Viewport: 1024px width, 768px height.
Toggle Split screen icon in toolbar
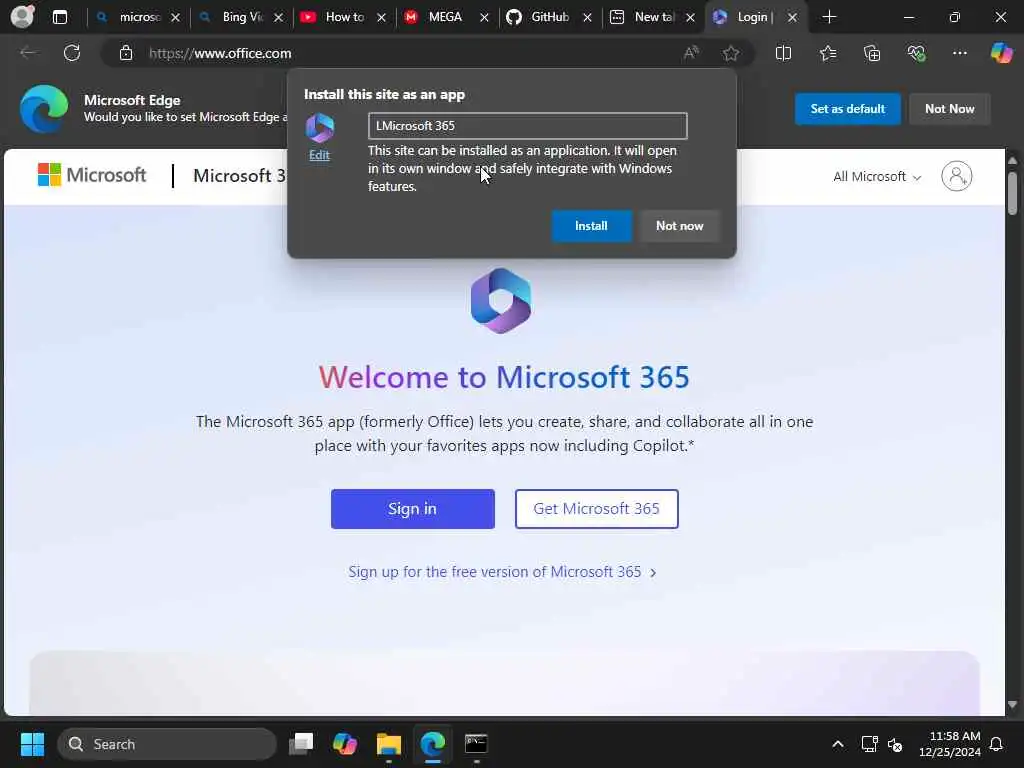click(783, 53)
